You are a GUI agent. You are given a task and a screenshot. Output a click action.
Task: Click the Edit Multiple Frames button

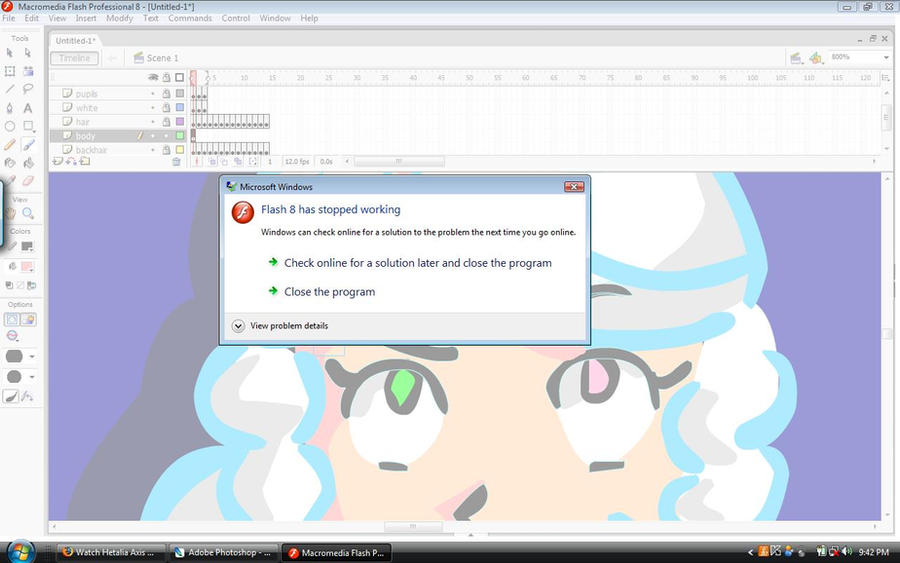click(x=238, y=162)
